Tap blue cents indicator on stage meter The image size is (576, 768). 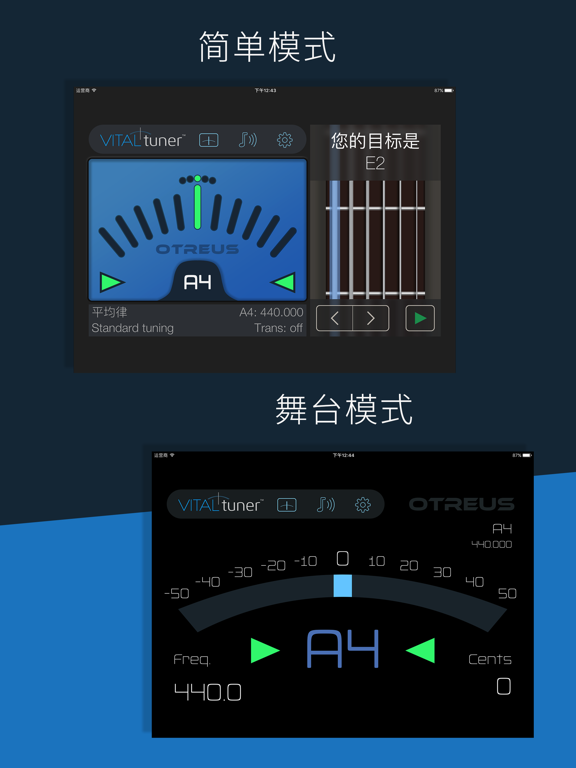pos(342,586)
